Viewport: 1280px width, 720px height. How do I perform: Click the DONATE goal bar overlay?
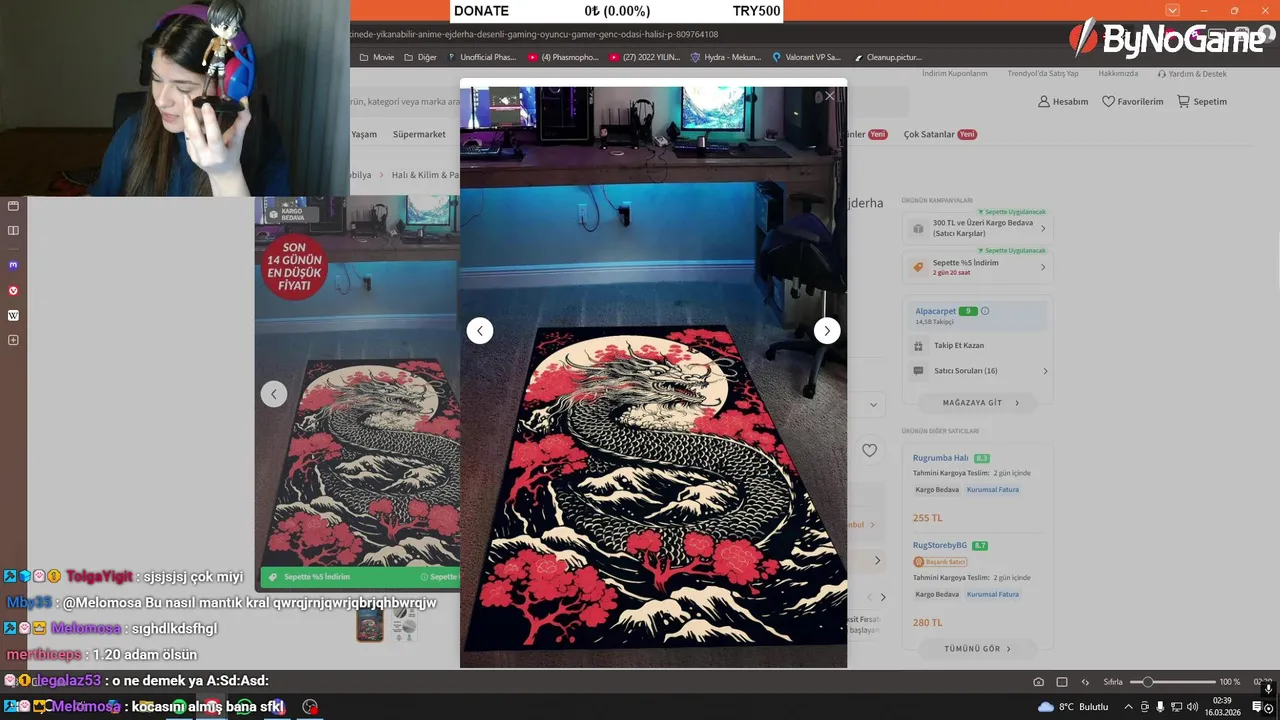616,11
